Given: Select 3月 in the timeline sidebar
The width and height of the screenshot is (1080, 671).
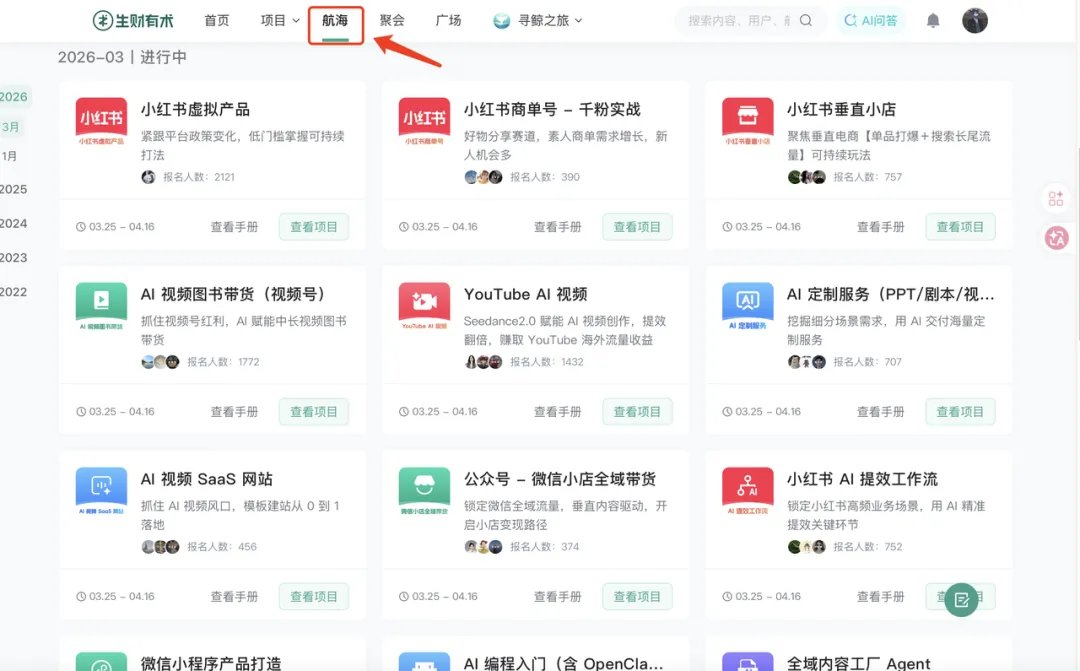Looking at the screenshot, I should click(10, 127).
